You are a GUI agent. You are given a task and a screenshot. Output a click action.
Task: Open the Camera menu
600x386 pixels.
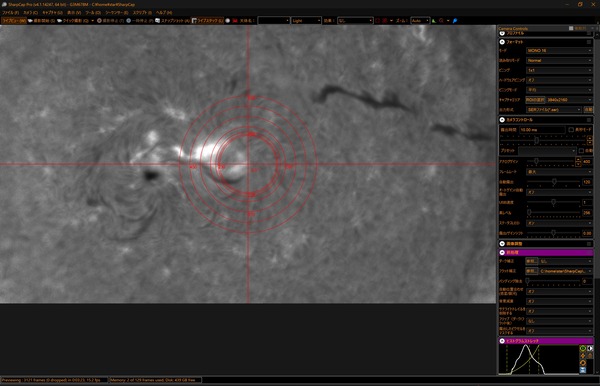[x=30, y=13]
